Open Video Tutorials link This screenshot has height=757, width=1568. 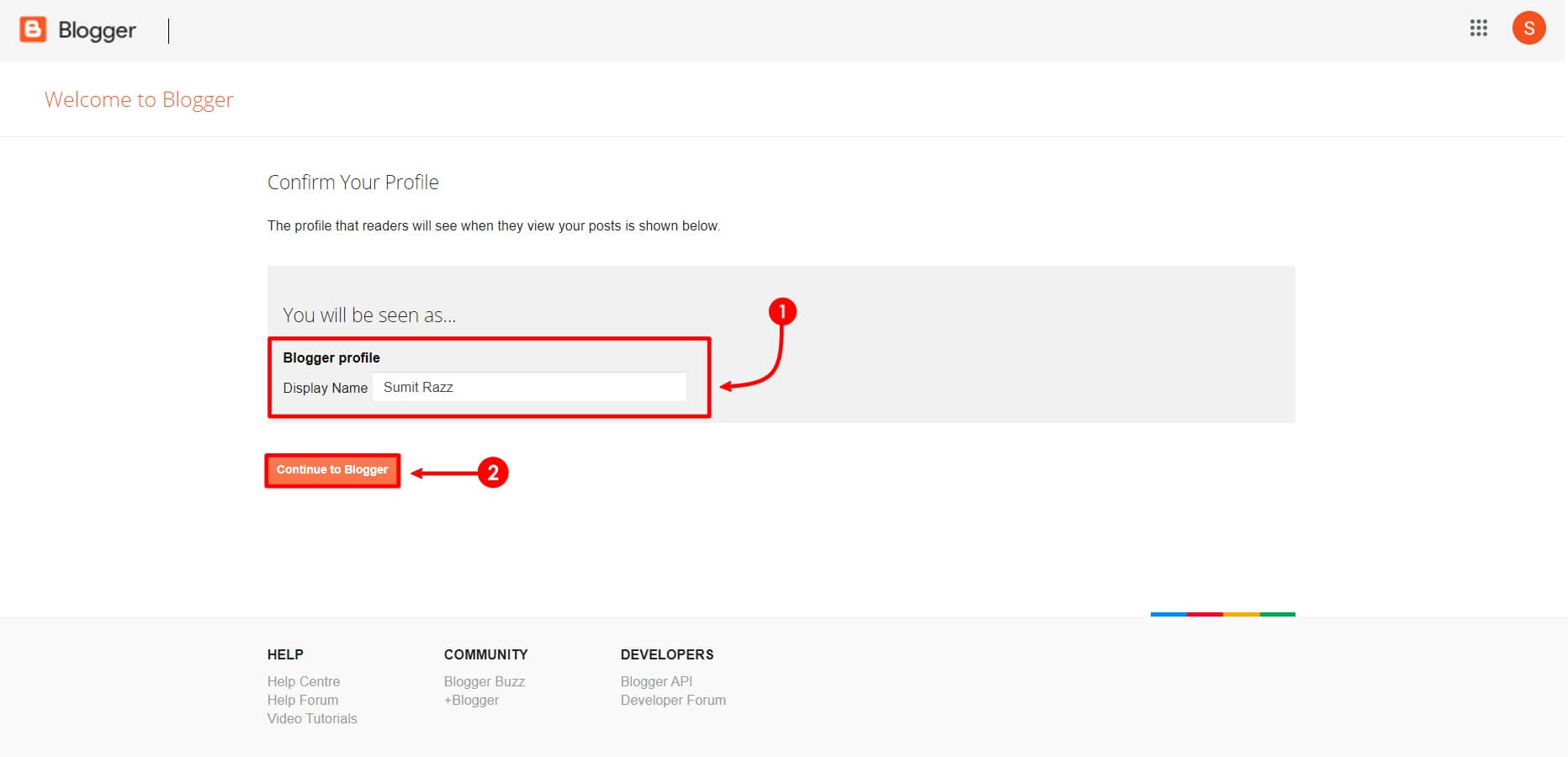(x=312, y=718)
